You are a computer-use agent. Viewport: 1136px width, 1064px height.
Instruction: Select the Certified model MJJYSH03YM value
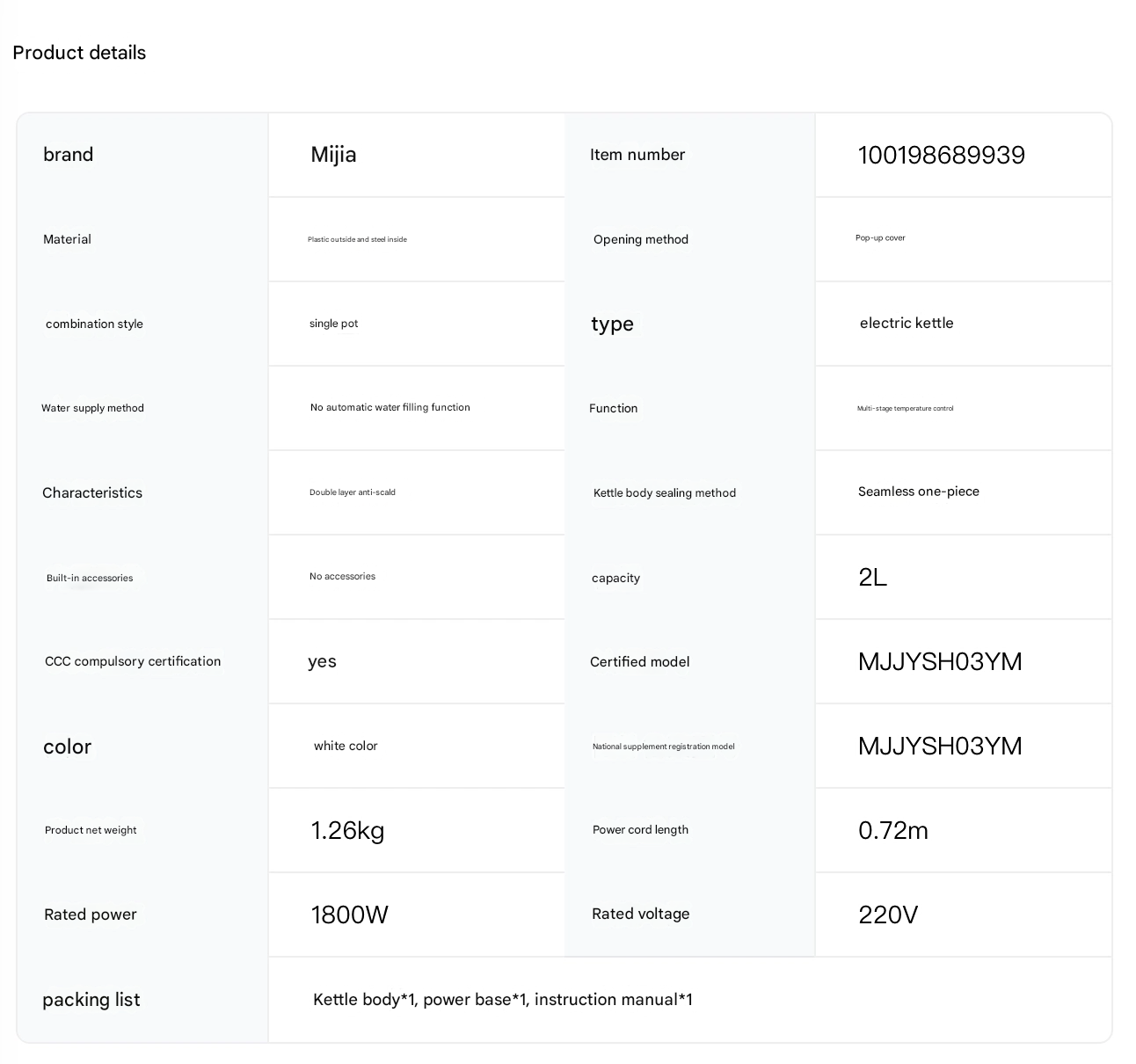pos(940,661)
